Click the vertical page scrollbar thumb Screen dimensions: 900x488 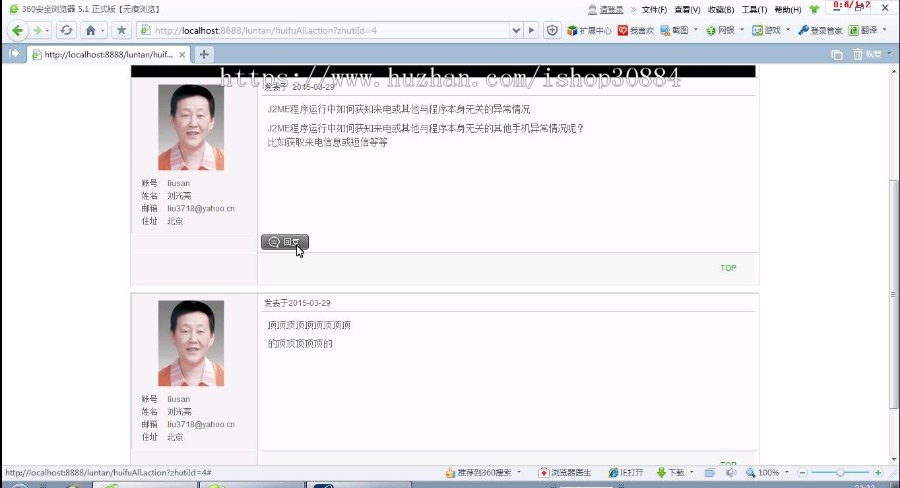893,294
